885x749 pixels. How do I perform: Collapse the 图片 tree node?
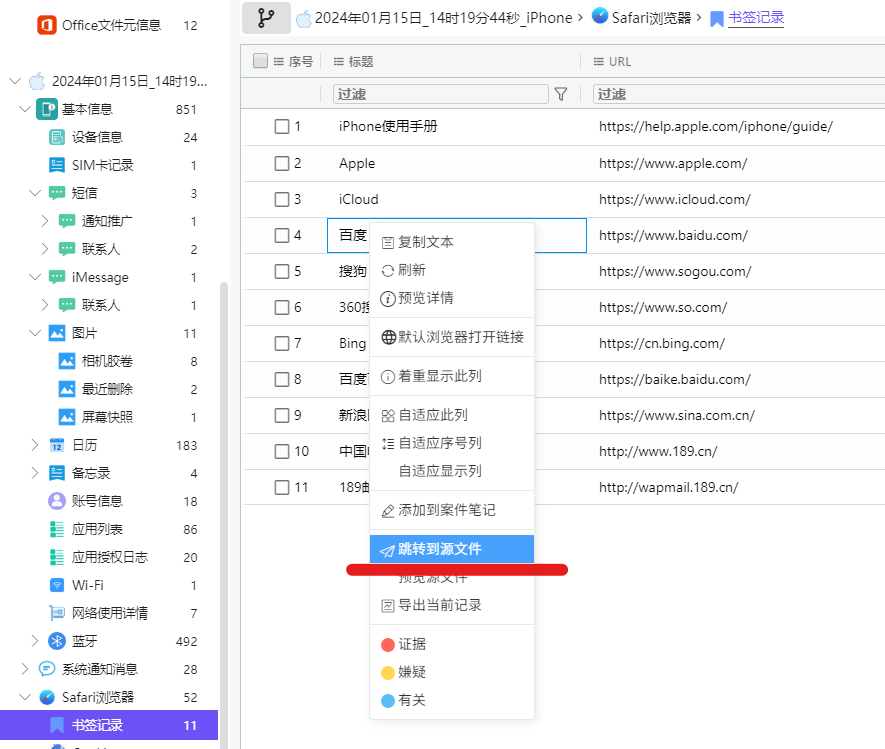(x=35, y=333)
